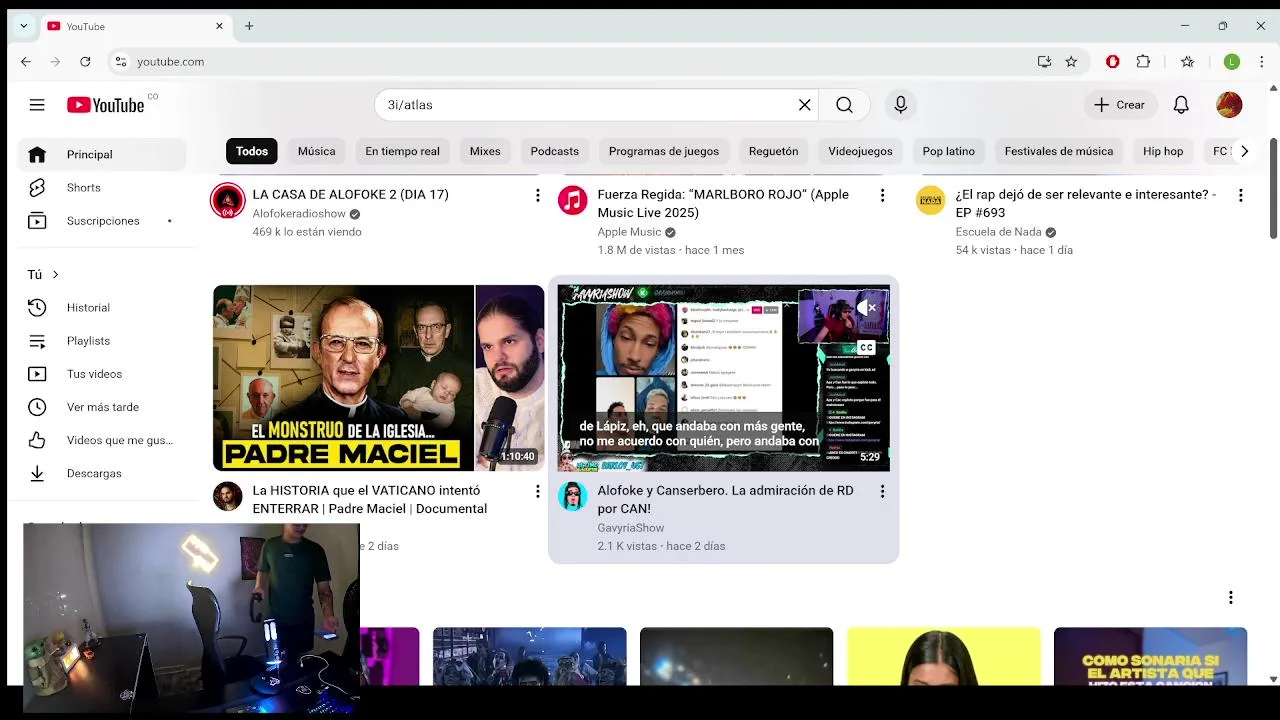Open Videos que me gustan

102,440
